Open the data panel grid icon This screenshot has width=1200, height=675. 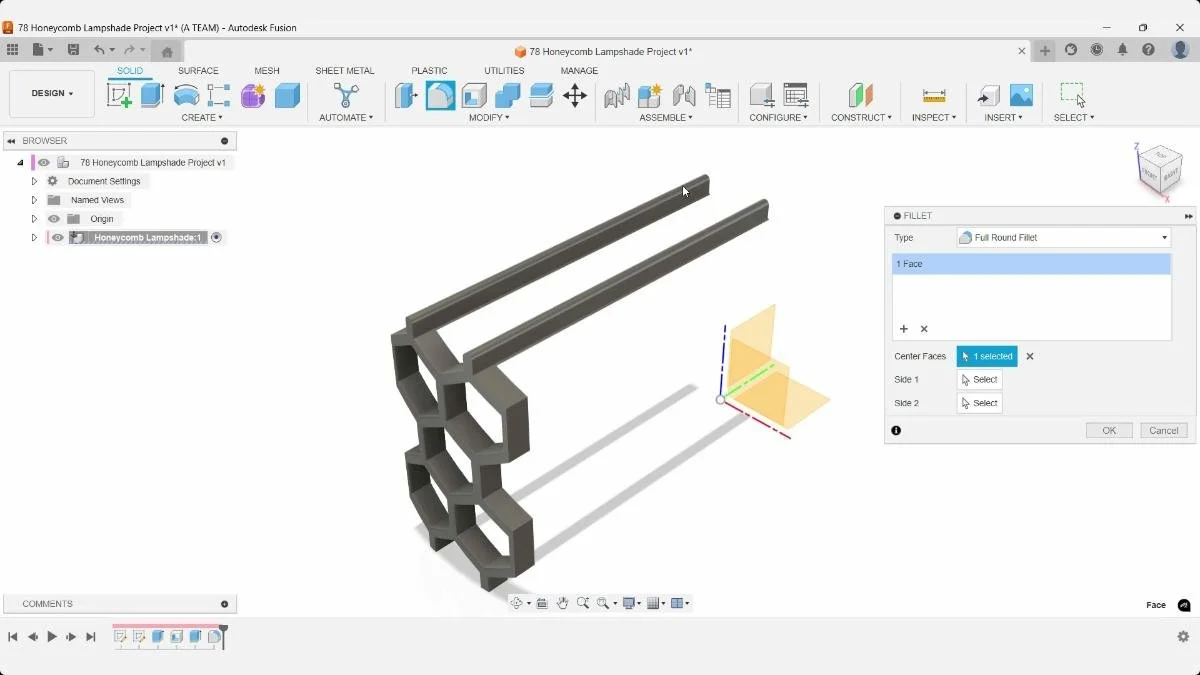(12, 50)
